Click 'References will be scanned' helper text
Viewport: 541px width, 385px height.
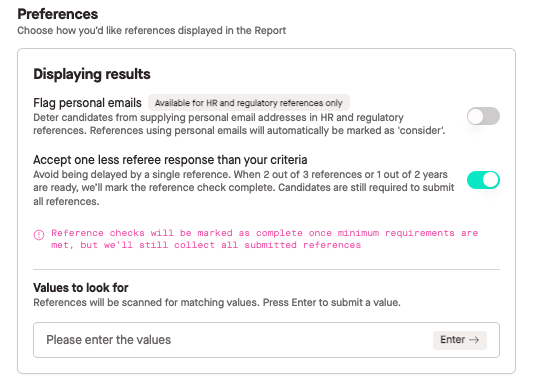point(217,303)
